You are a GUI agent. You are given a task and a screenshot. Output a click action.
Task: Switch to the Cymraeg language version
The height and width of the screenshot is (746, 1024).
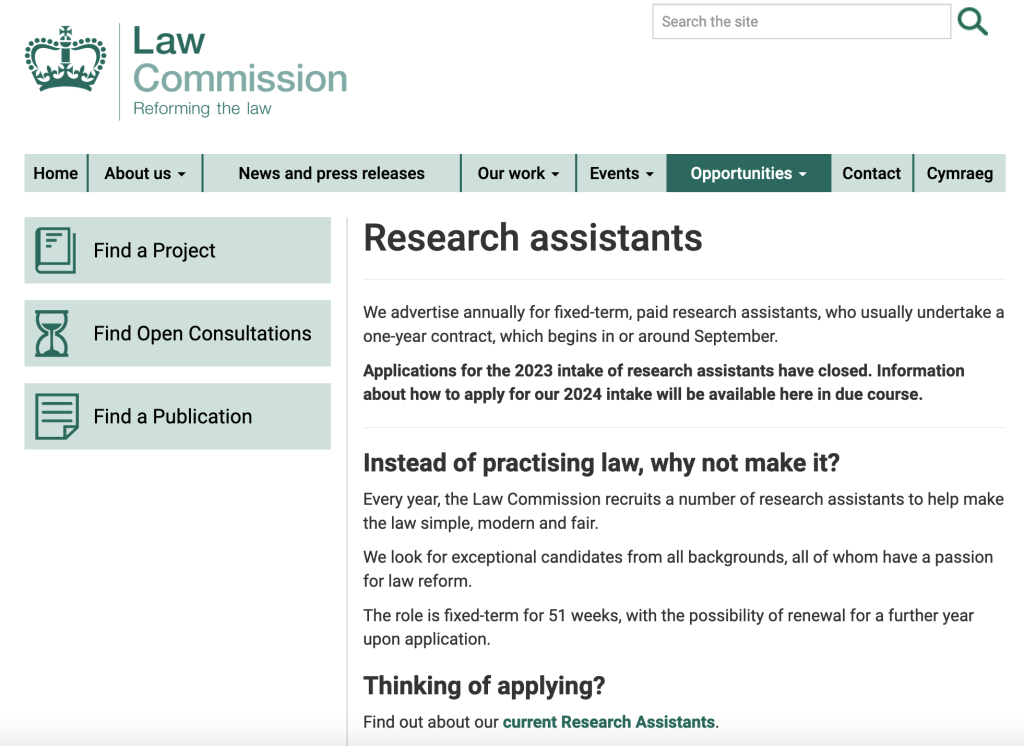(x=959, y=173)
